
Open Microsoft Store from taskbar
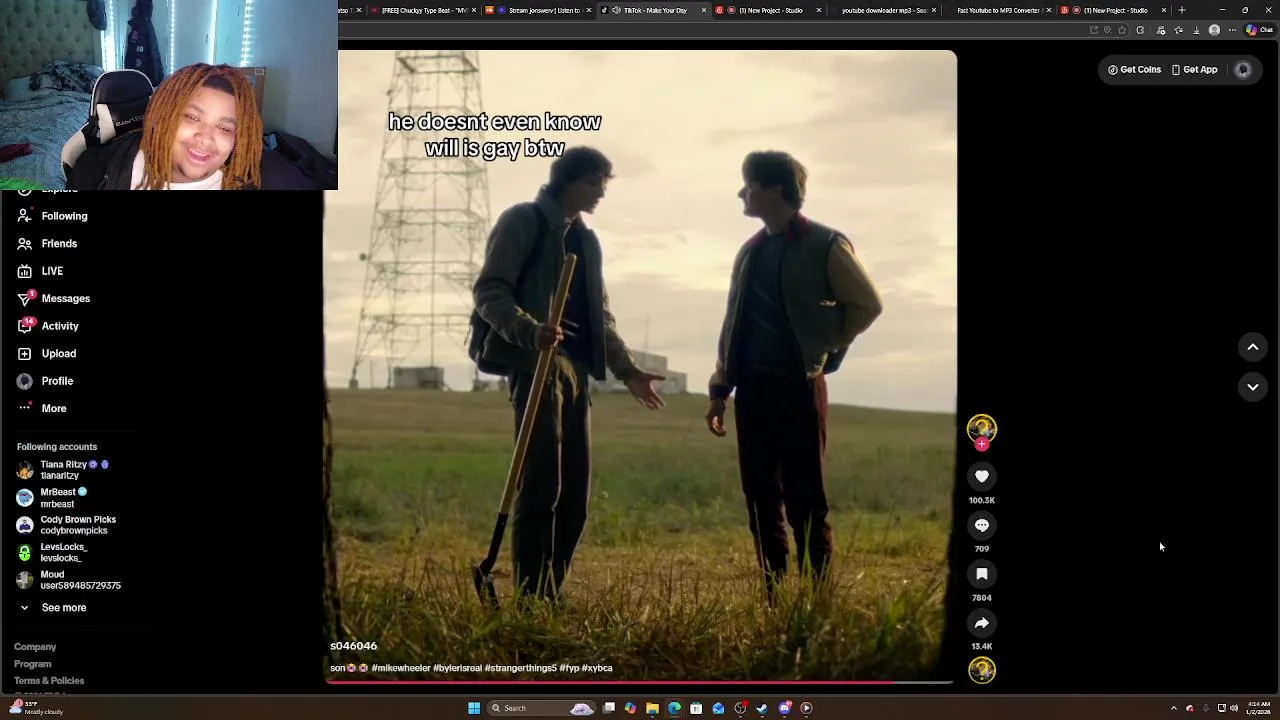[x=696, y=708]
